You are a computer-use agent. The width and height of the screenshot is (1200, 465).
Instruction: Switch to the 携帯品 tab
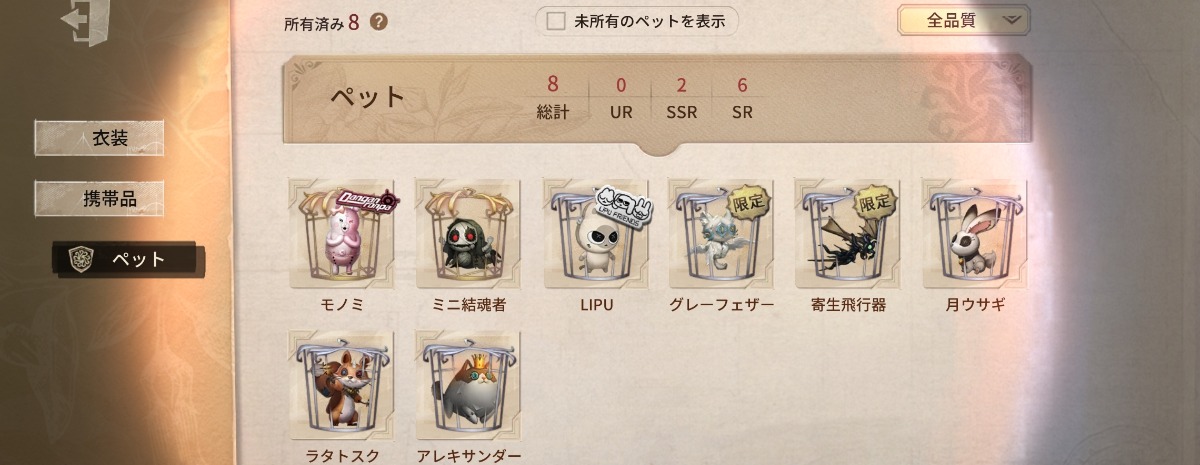point(99,198)
